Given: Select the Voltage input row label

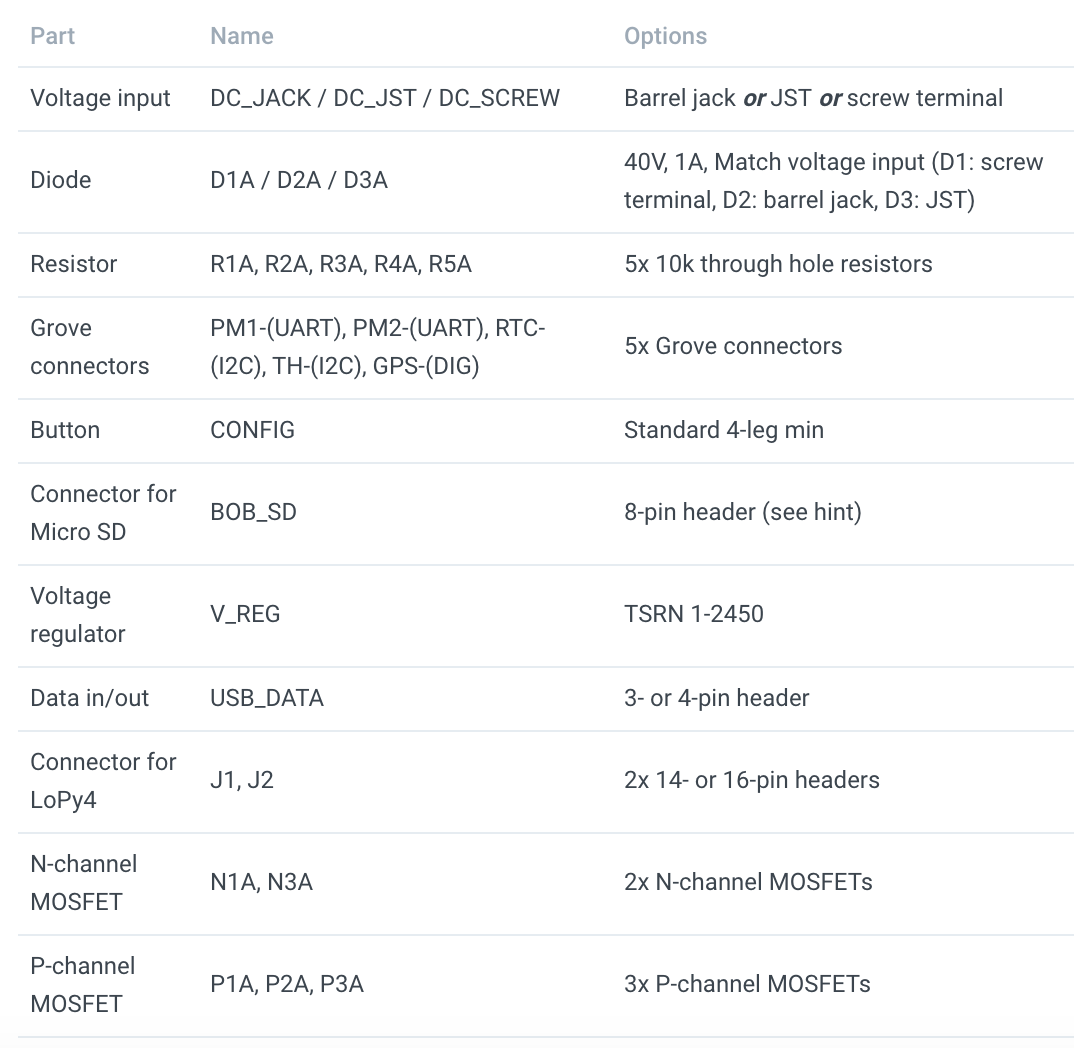Looking at the screenshot, I should tap(101, 98).
